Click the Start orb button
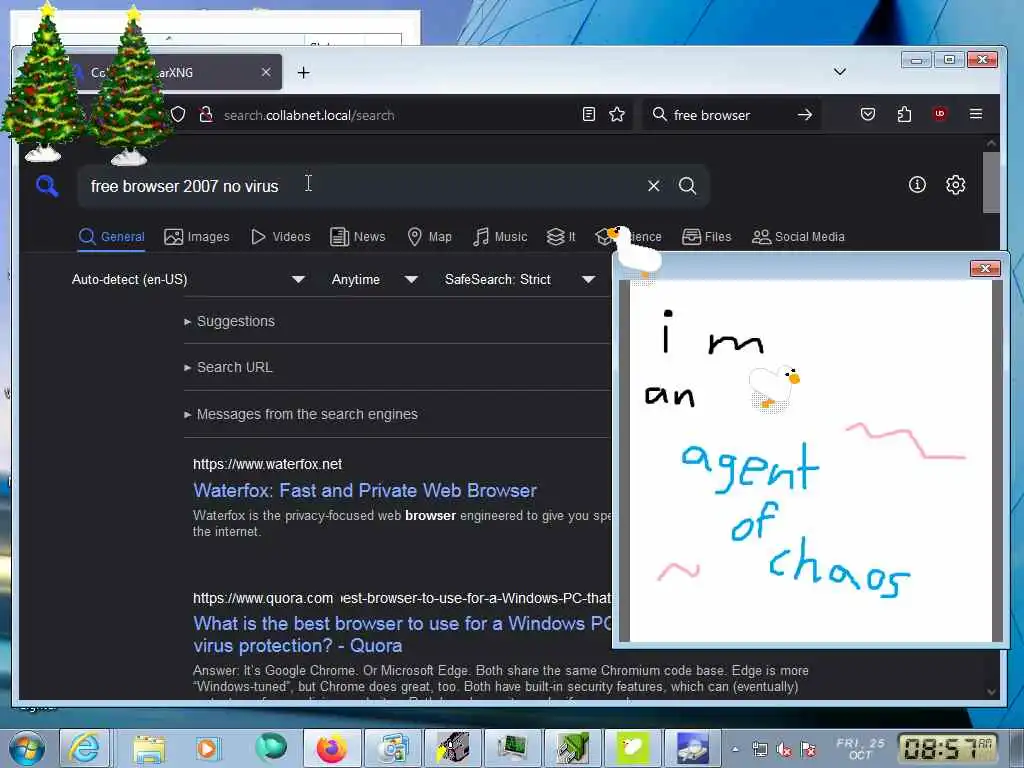 point(27,748)
